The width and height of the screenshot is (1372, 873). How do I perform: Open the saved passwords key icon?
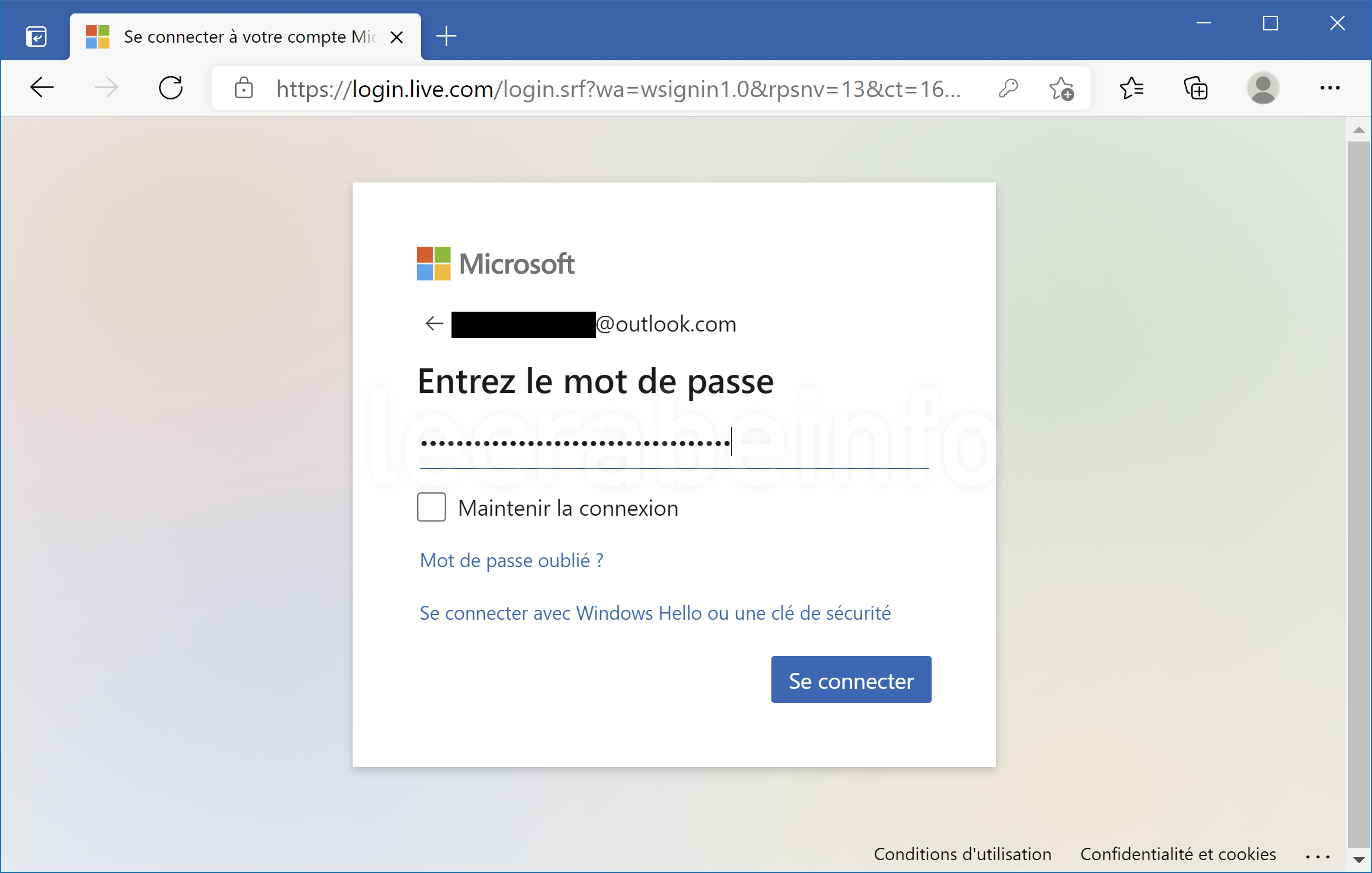coord(1008,88)
